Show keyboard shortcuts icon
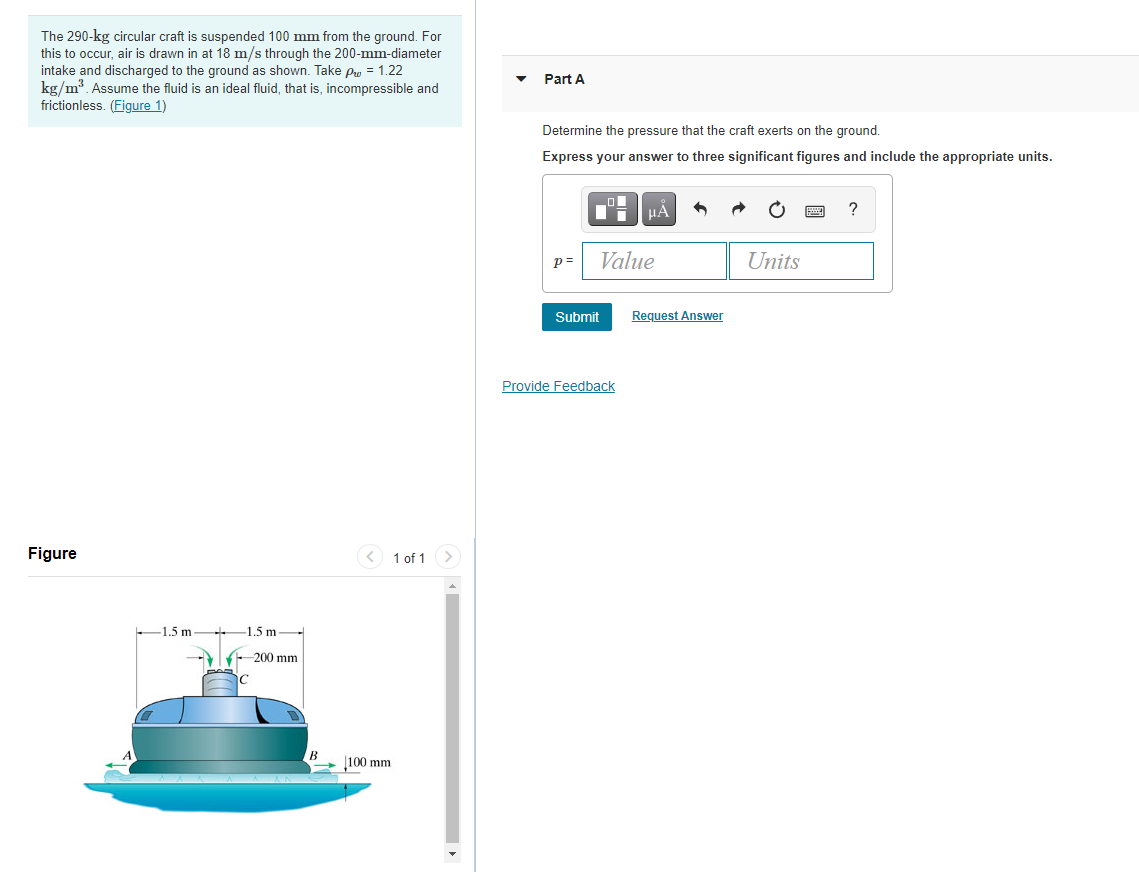This screenshot has width=1139, height=872. (815, 211)
